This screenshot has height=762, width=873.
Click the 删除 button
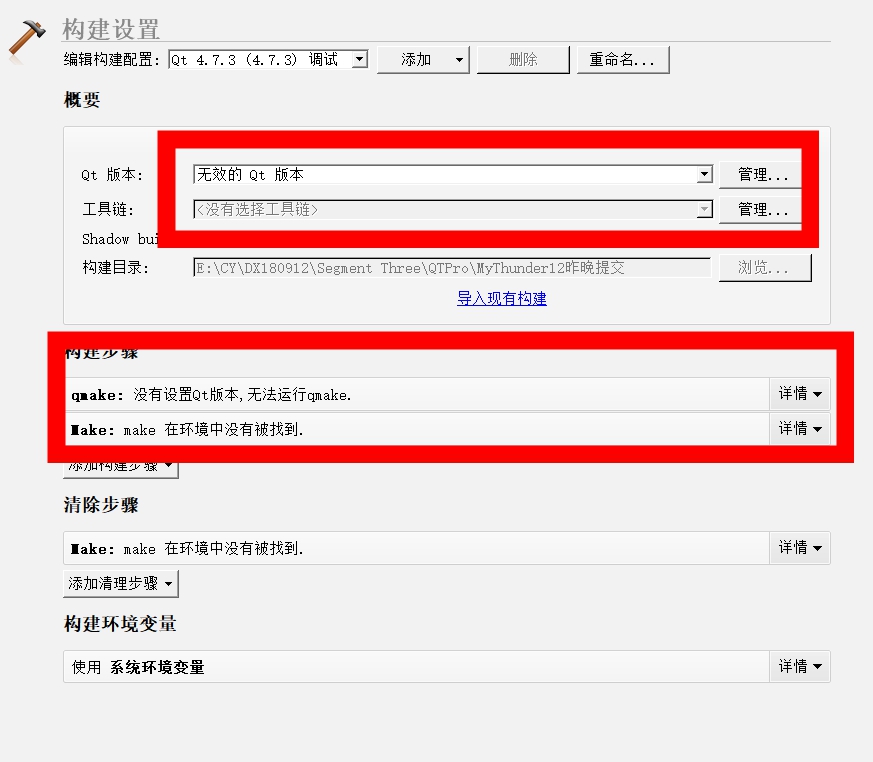pyautogui.click(x=523, y=59)
